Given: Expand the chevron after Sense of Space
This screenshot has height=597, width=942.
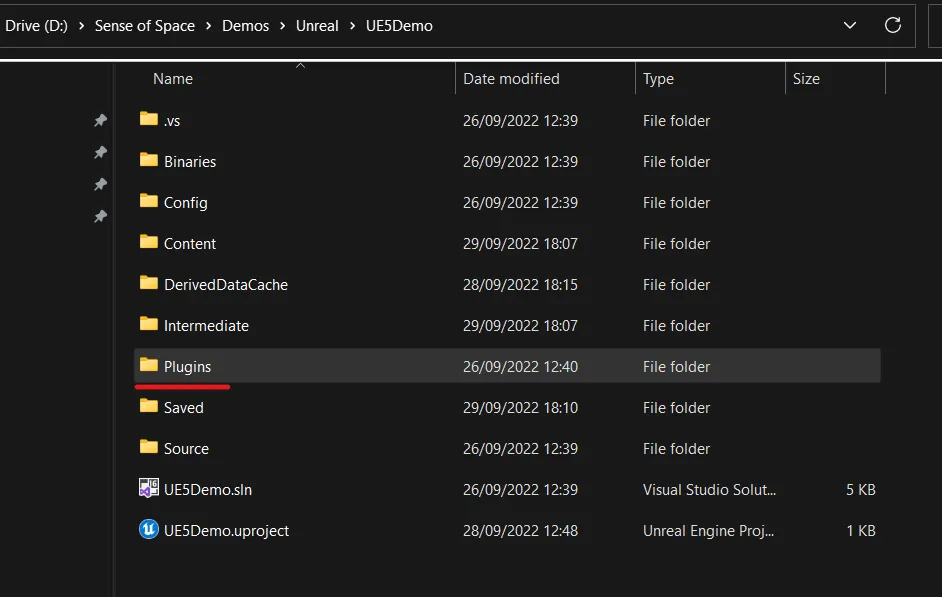Looking at the screenshot, I should pos(208,26).
